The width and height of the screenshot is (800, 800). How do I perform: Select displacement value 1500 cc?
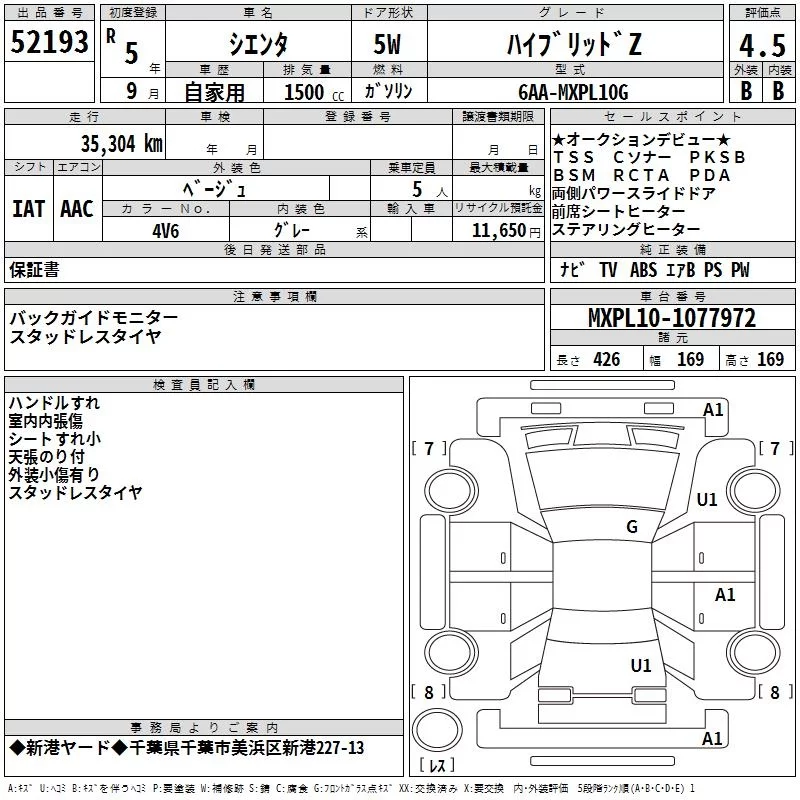(x=314, y=92)
